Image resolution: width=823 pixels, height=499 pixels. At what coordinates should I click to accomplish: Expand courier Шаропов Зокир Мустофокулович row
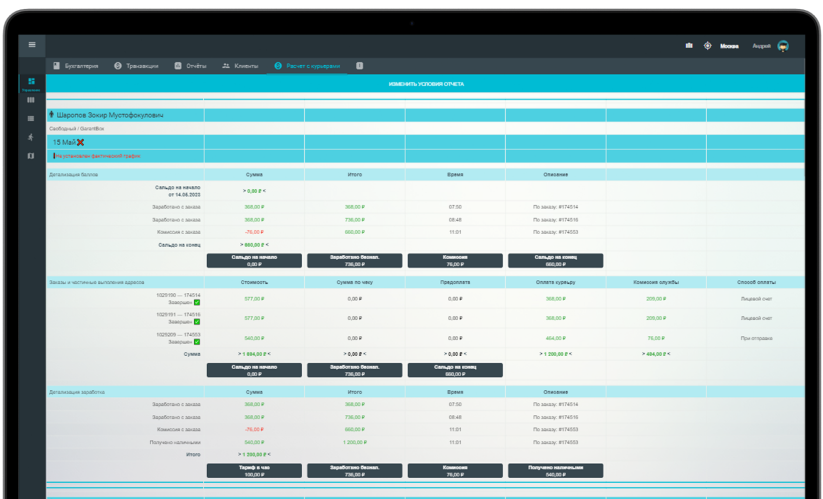[x=110, y=115]
